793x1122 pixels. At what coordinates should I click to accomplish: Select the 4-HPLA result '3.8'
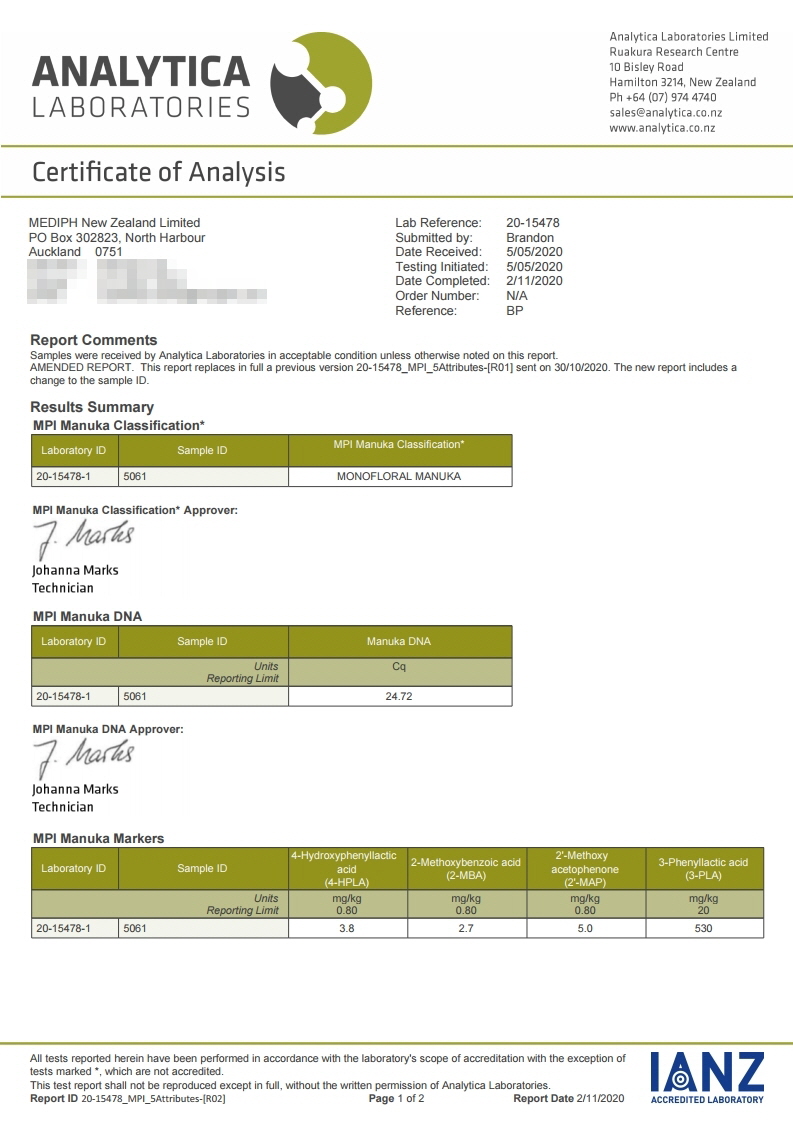(347, 928)
